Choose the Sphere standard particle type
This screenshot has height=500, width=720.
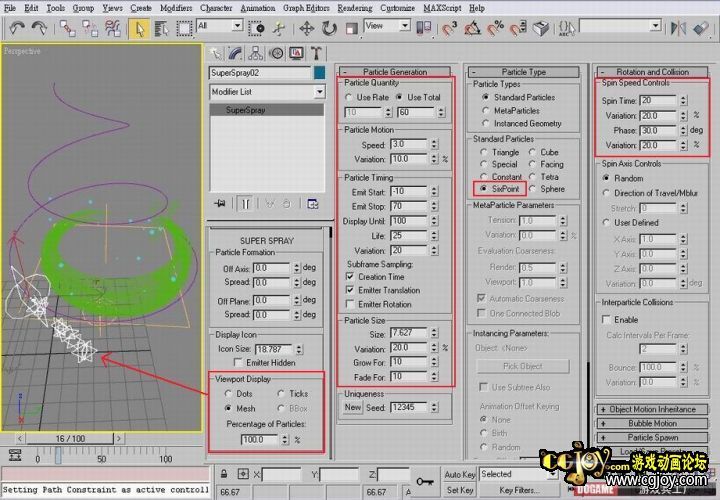tap(533, 189)
